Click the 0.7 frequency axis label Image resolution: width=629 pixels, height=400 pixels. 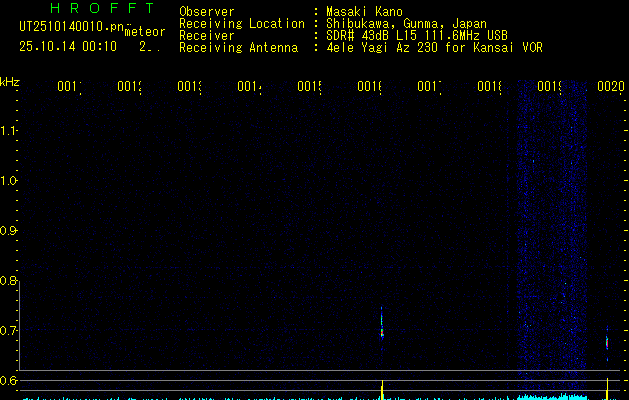(x=8, y=330)
